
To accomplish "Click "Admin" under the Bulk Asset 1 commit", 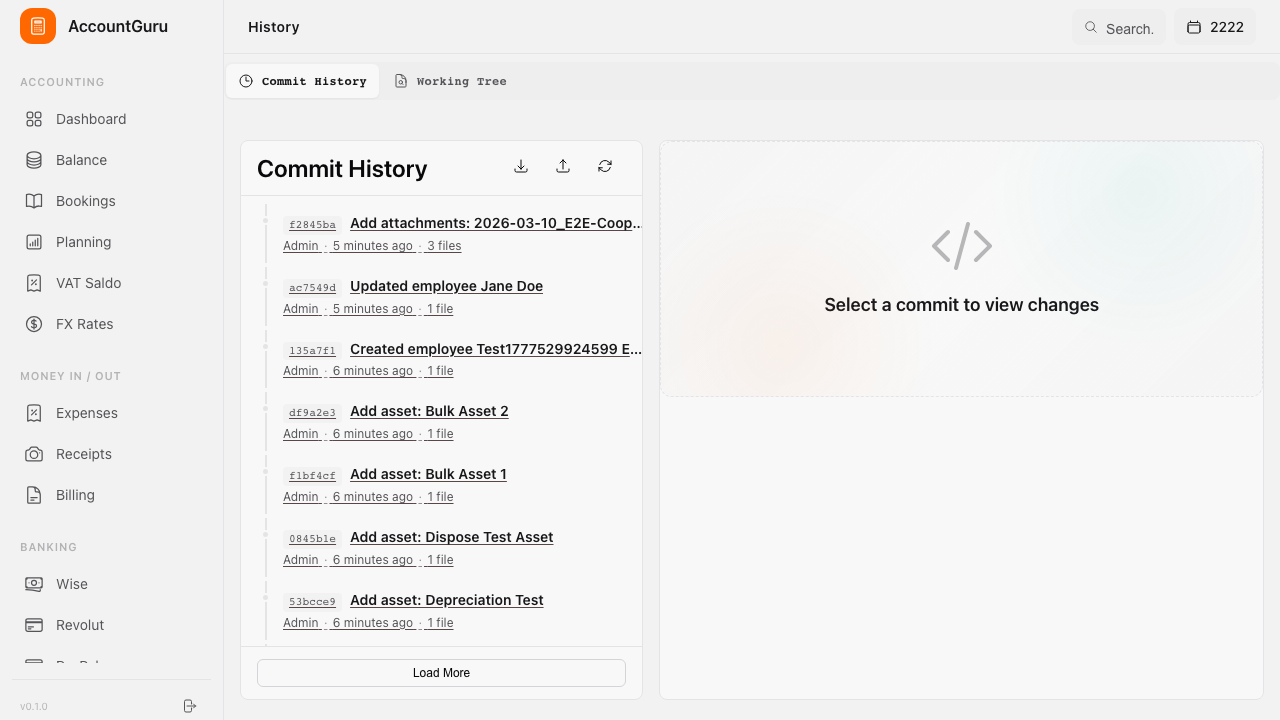I will click(301, 497).
